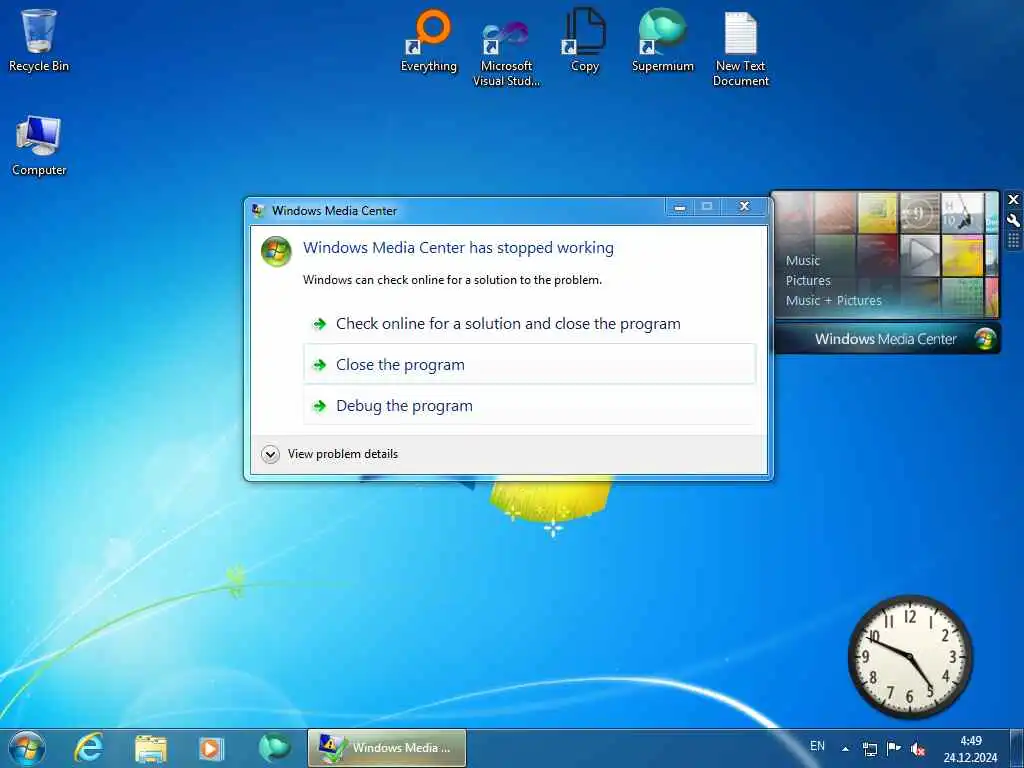Screen dimensions: 1024x768
Task: Open the Recycle Bin desktop icon
Action: point(39,40)
